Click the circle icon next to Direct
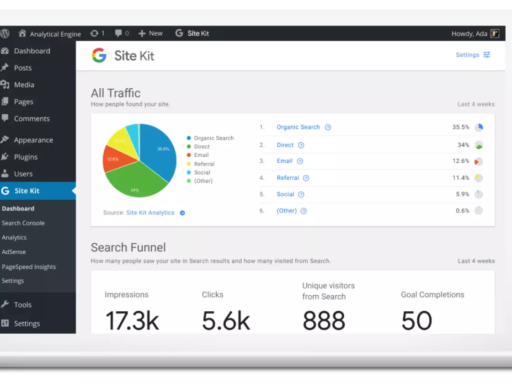The width and height of the screenshot is (512, 384). pos(301,145)
